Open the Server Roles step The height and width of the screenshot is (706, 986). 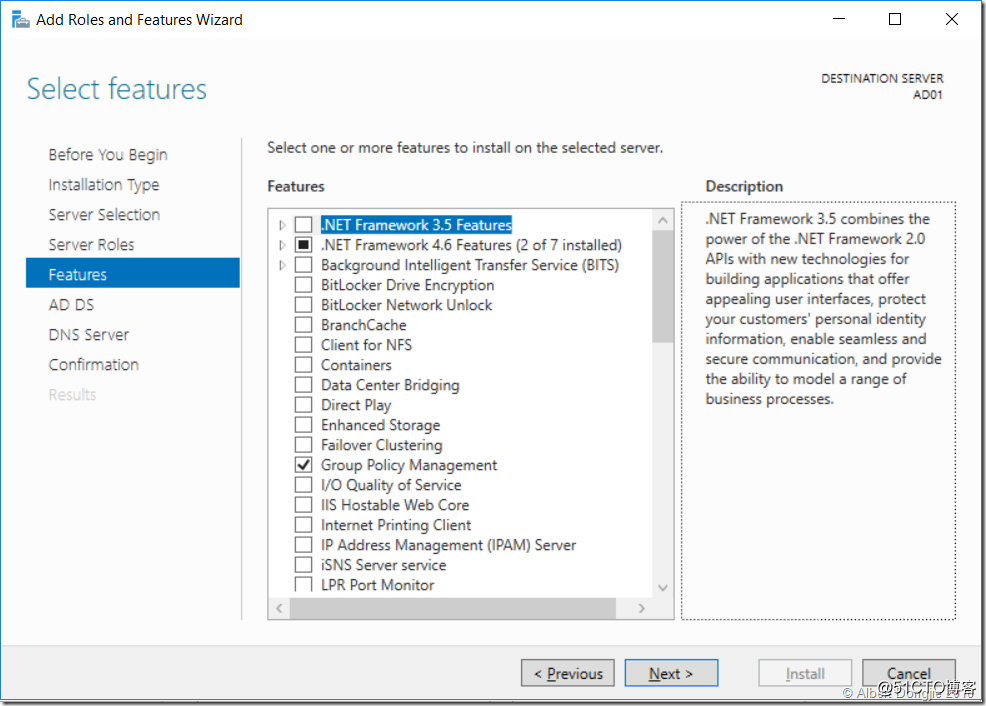[x=91, y=245]
